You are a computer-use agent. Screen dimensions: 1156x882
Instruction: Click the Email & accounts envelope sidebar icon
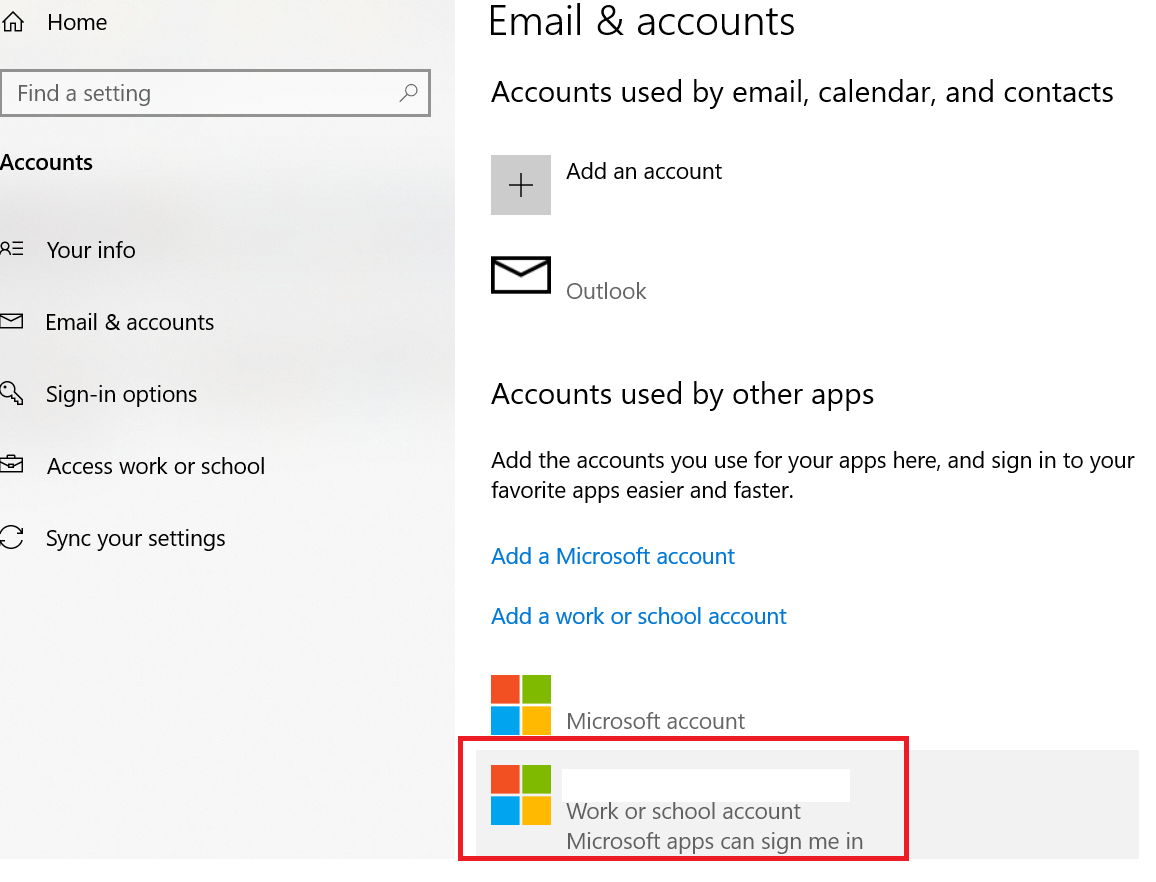[x=12, y=322]
